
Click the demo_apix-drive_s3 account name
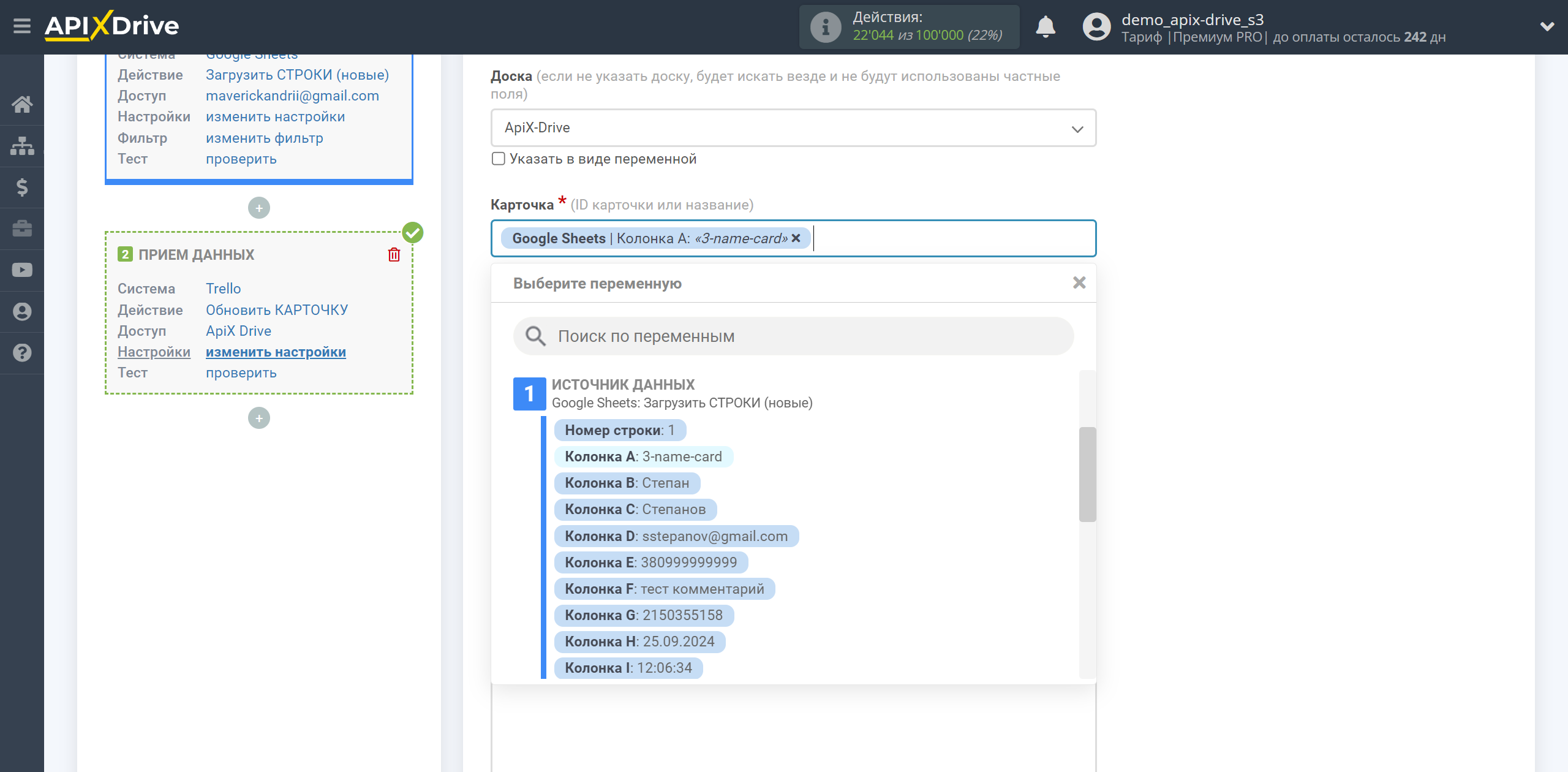coord(1193,20)
